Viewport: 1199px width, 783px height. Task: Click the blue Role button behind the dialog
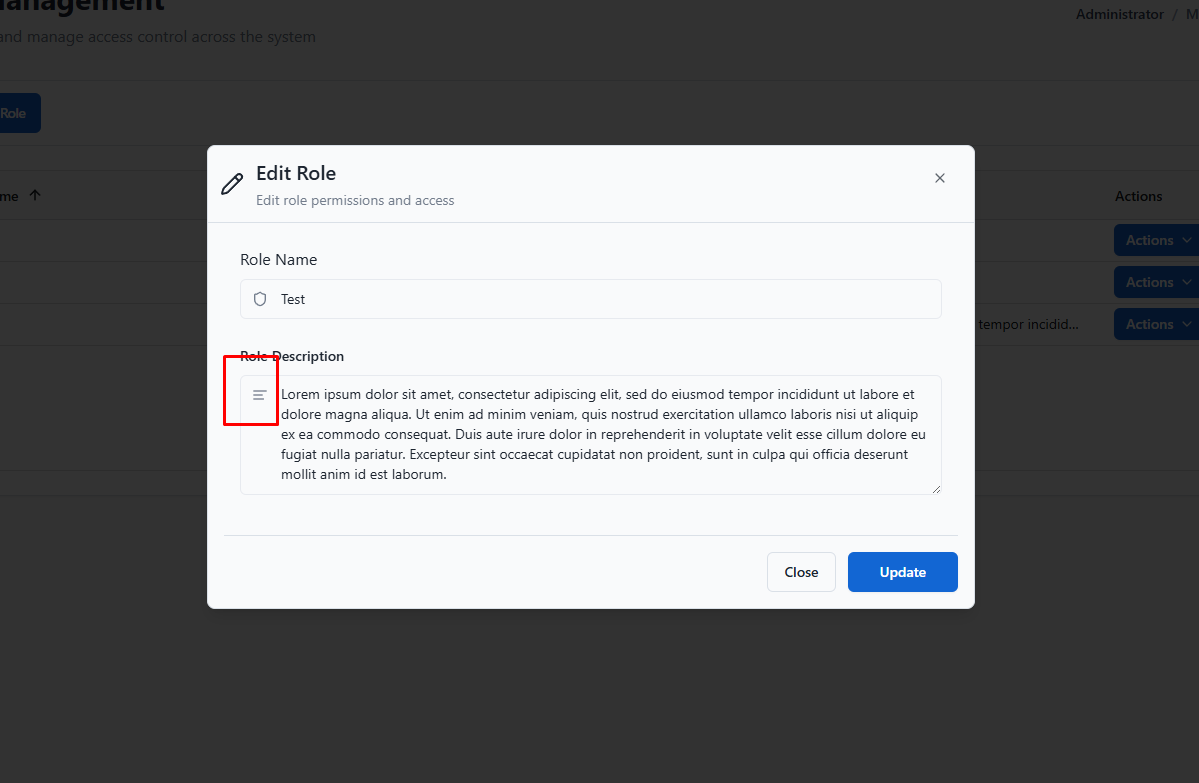[x=15, y=113]
